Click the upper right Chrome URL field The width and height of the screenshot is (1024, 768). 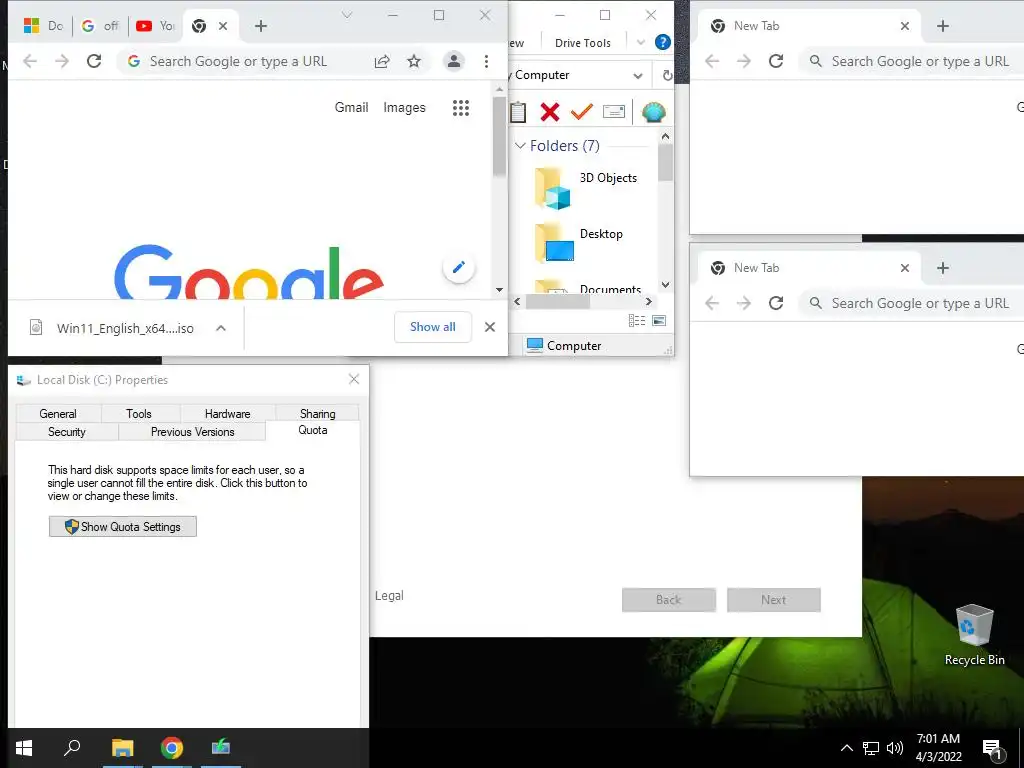point(913,61)
